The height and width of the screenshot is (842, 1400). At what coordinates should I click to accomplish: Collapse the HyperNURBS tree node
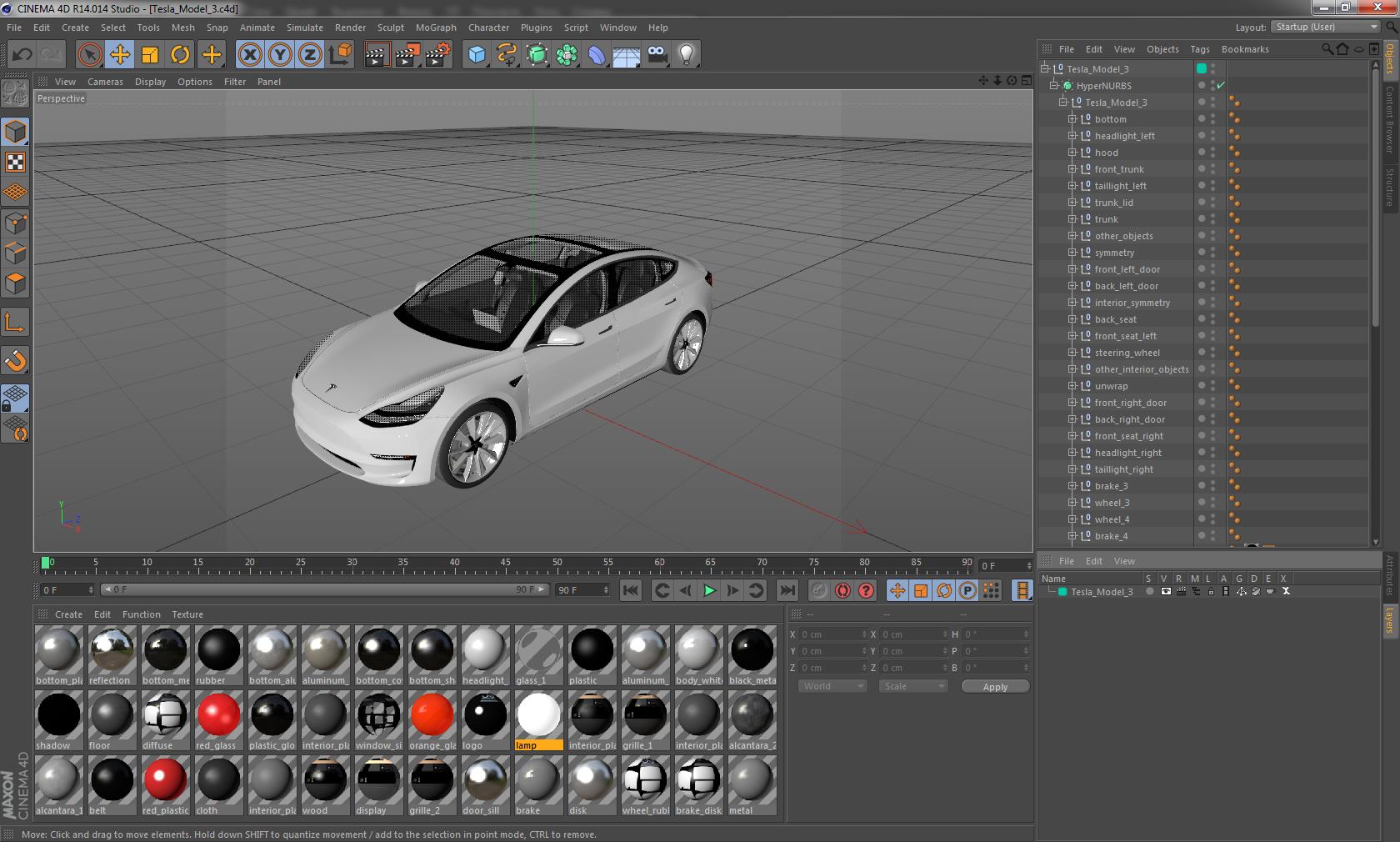[1054, 86]
